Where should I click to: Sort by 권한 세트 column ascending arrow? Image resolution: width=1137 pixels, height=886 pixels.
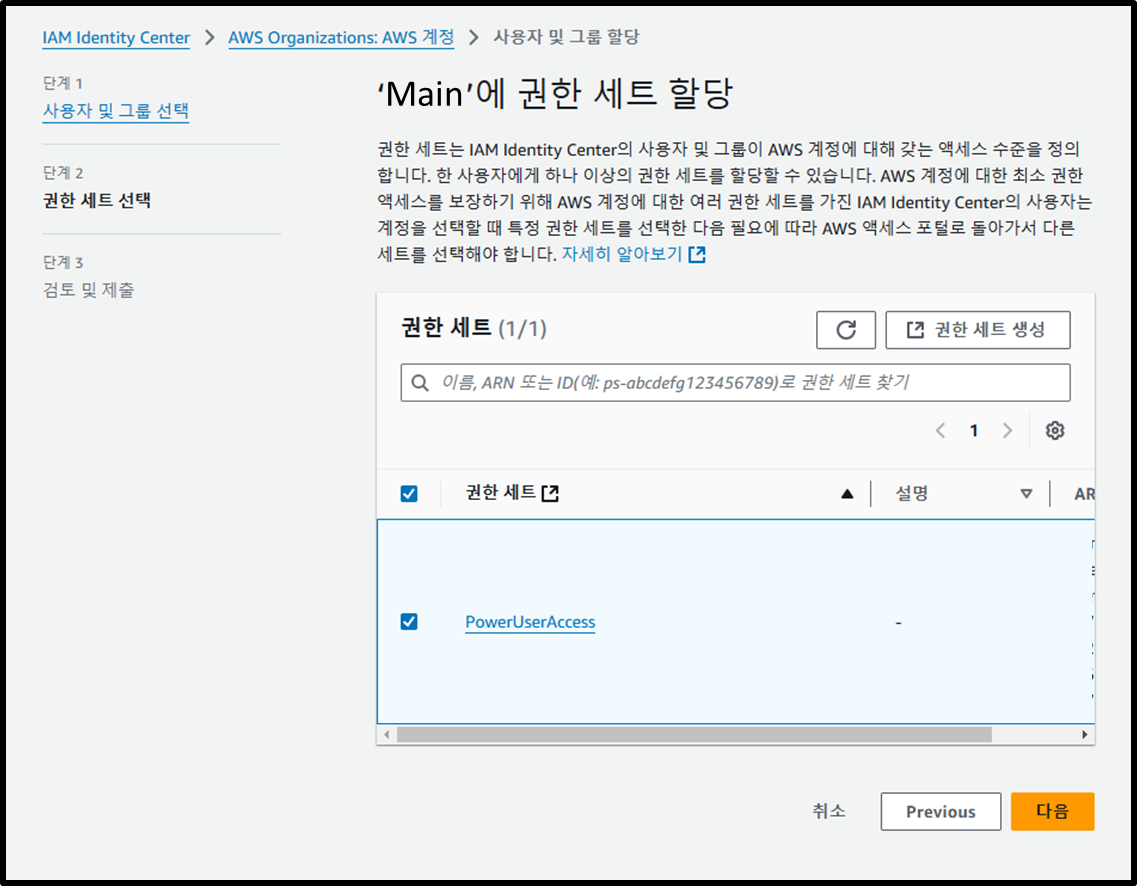click(x=847, y=494)
